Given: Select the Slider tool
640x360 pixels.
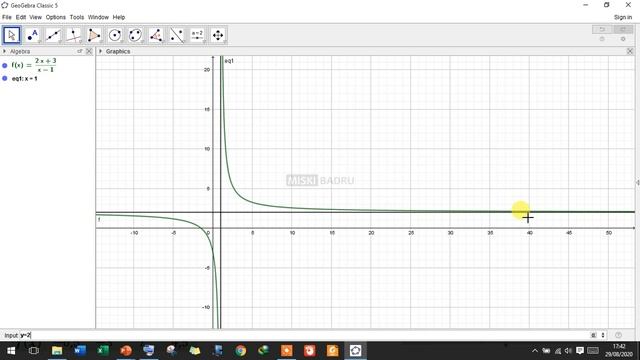Looking at the screenshot, I should pos(197,35).
